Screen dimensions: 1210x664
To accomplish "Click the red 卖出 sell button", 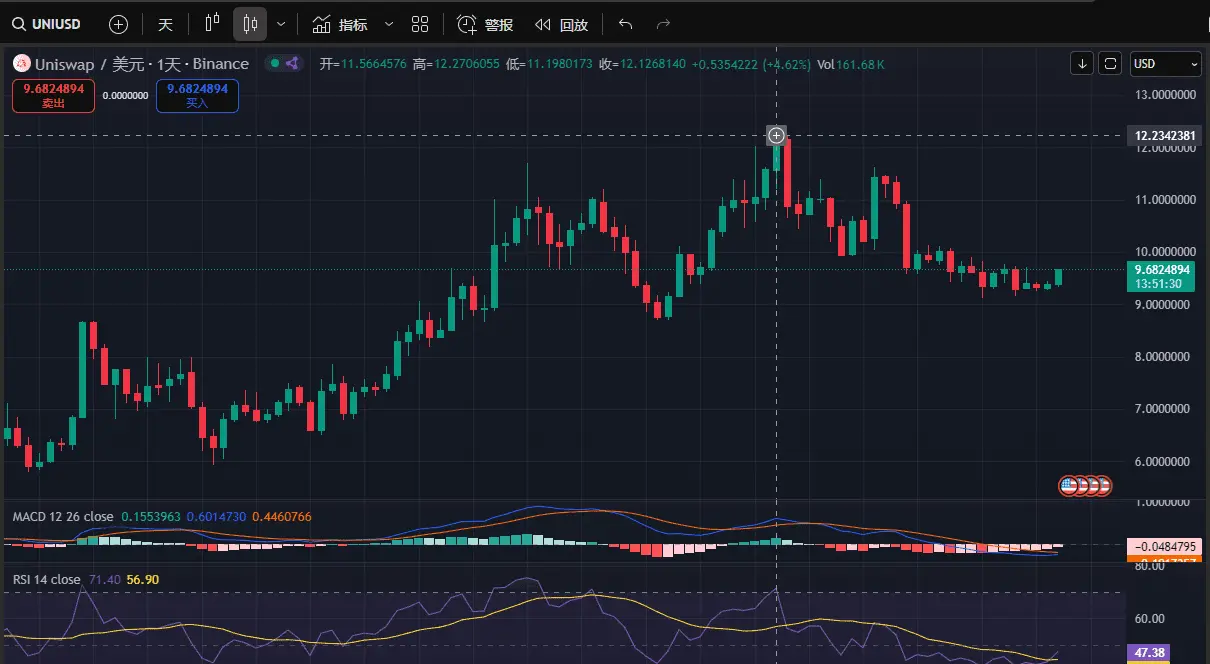I will point(54,95).
